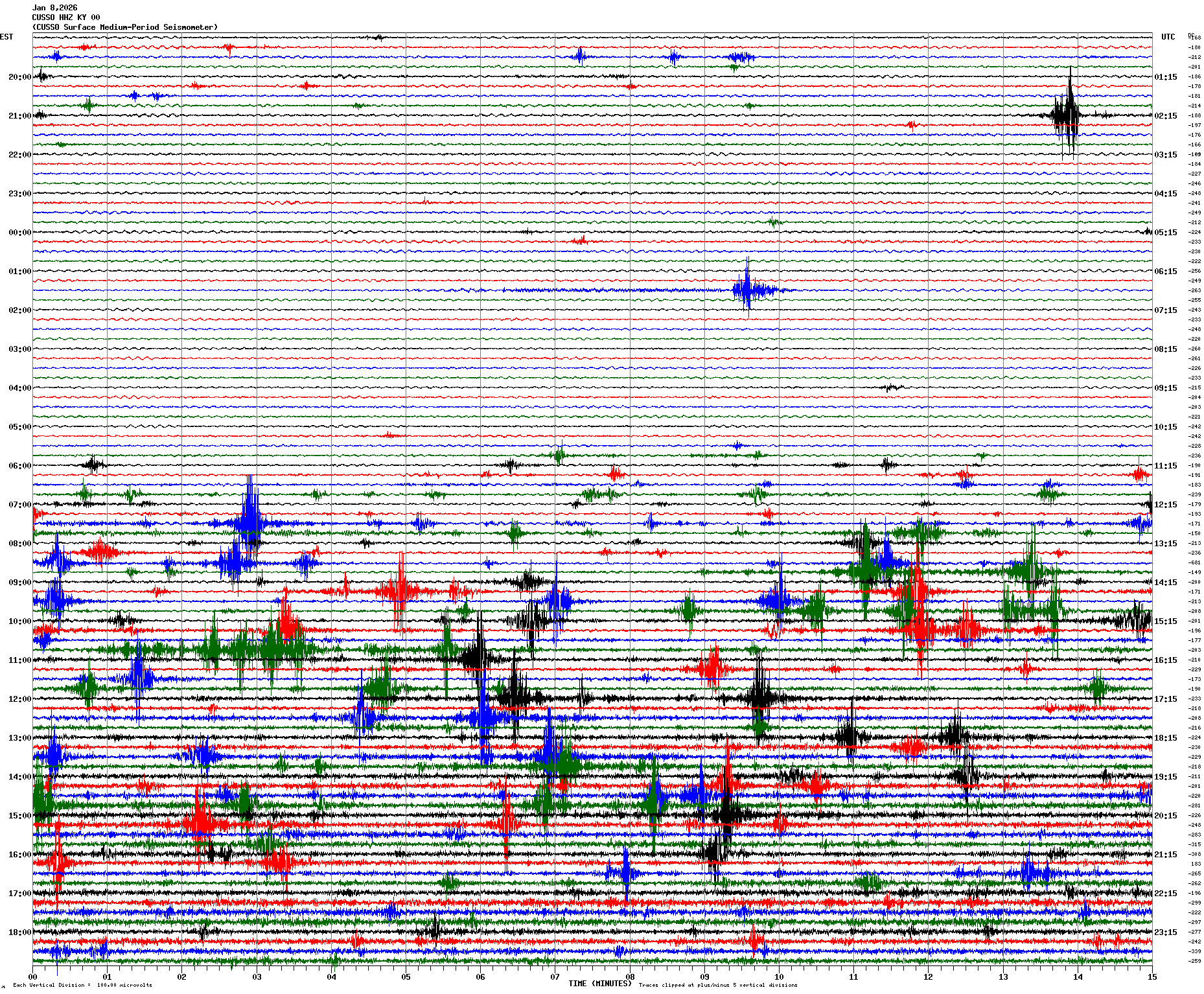Select the 18:00 EST row label

coord(19,932)
